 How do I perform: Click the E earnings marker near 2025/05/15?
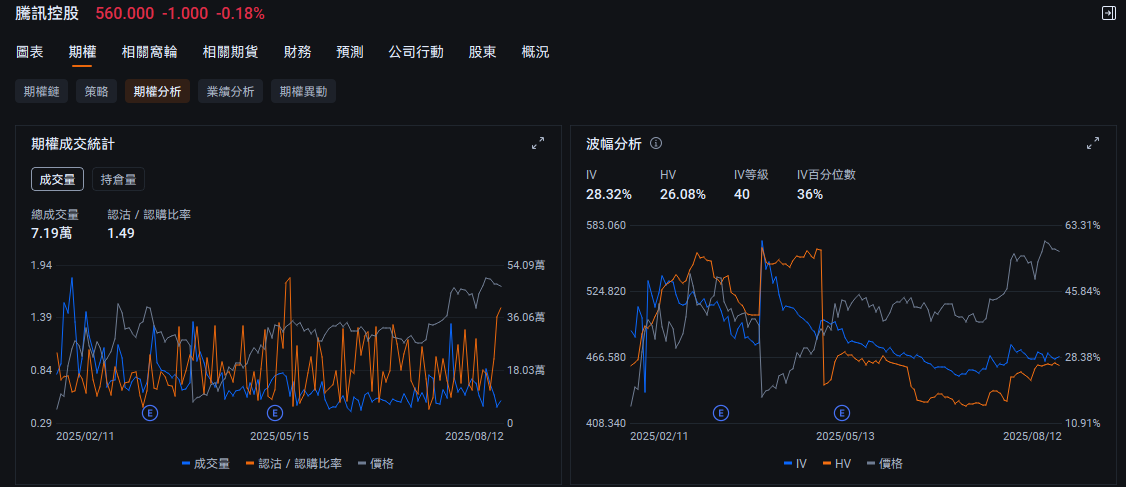(274, 413)
